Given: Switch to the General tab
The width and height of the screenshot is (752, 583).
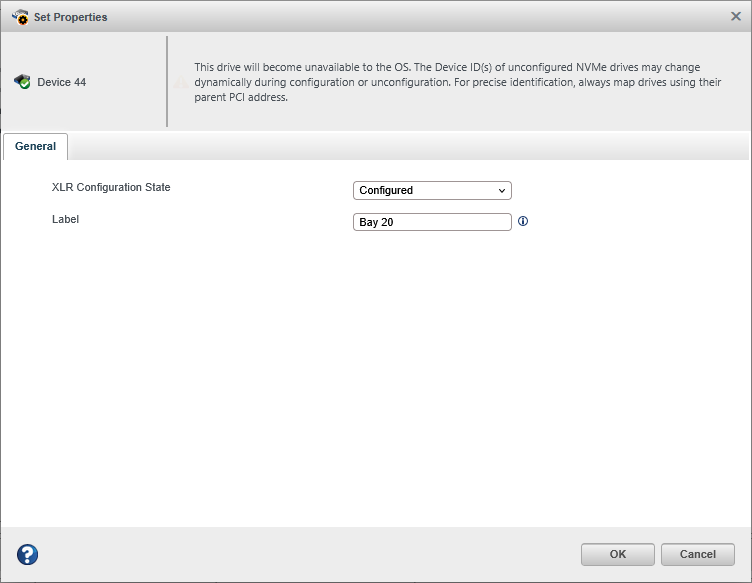Looking at the screenshot, I should coord(35,146).
